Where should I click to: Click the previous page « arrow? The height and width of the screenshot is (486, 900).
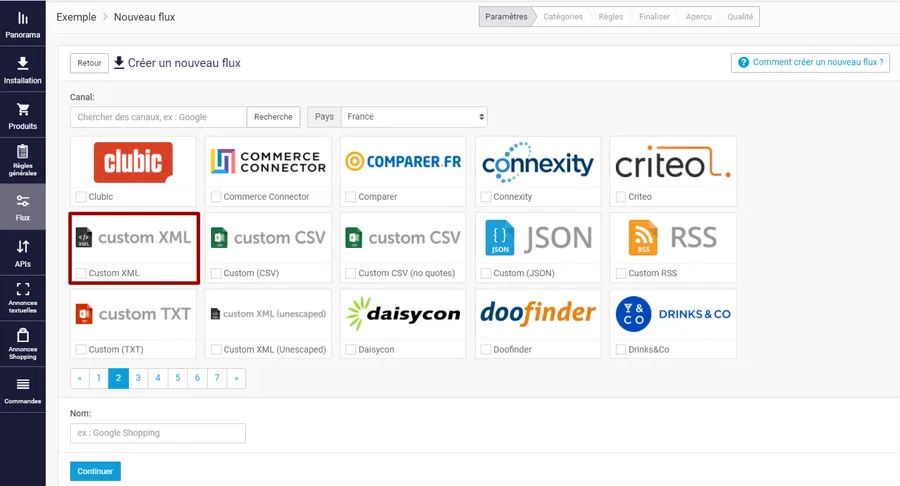point(80,378)
